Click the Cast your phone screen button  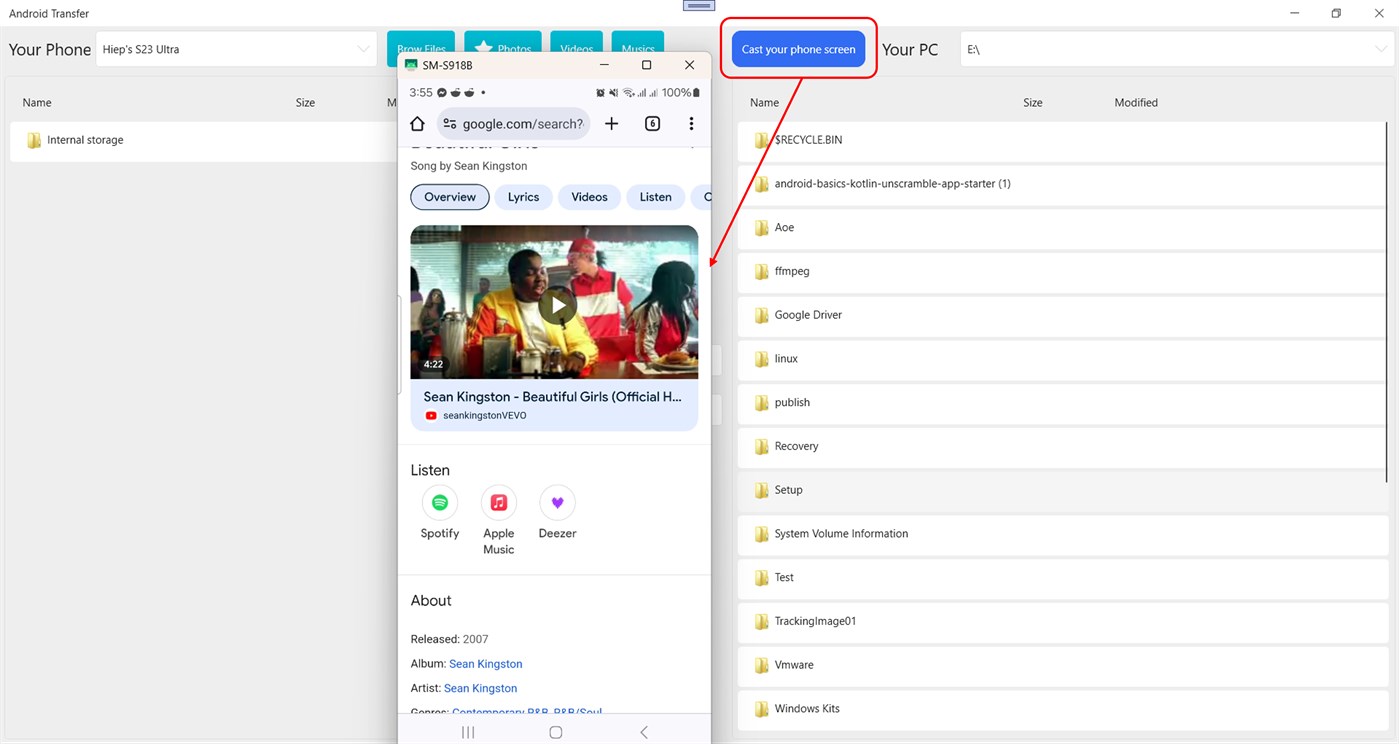(x=798, y=48)
